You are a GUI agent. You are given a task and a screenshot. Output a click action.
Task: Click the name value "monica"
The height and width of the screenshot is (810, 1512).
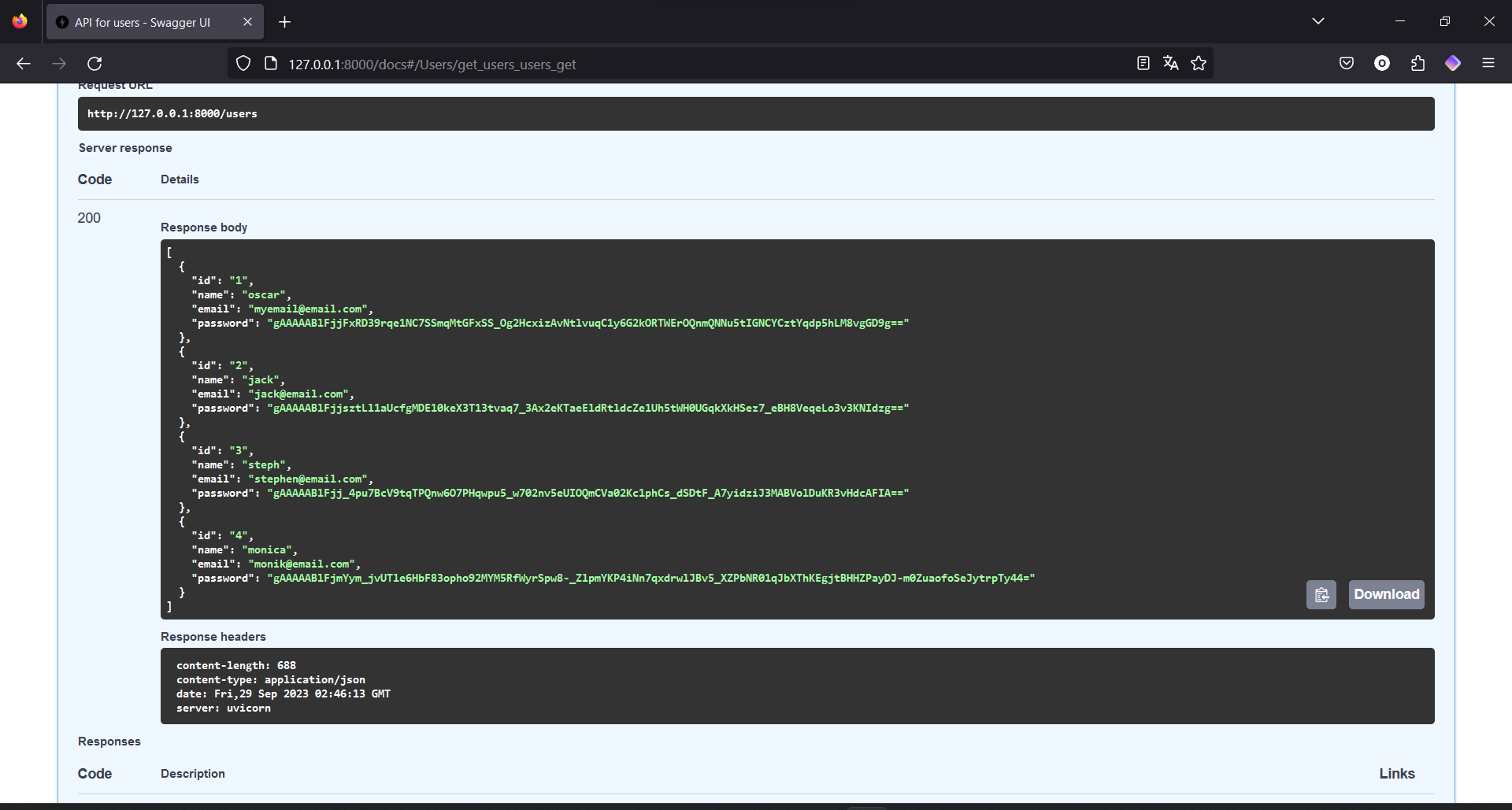pyautogui.click(x=267, y=550)
